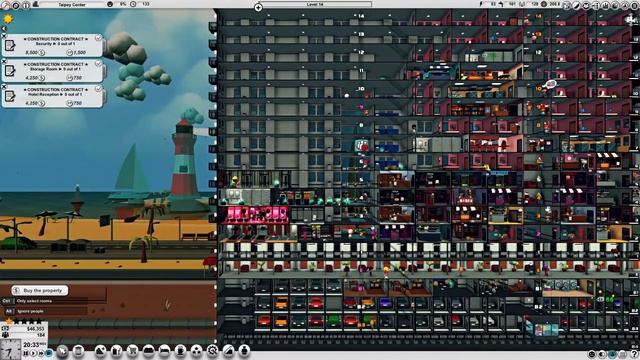Screen dimensions: 640x360
Task: Click the Taipey Center building name
Action: [72, 4]
